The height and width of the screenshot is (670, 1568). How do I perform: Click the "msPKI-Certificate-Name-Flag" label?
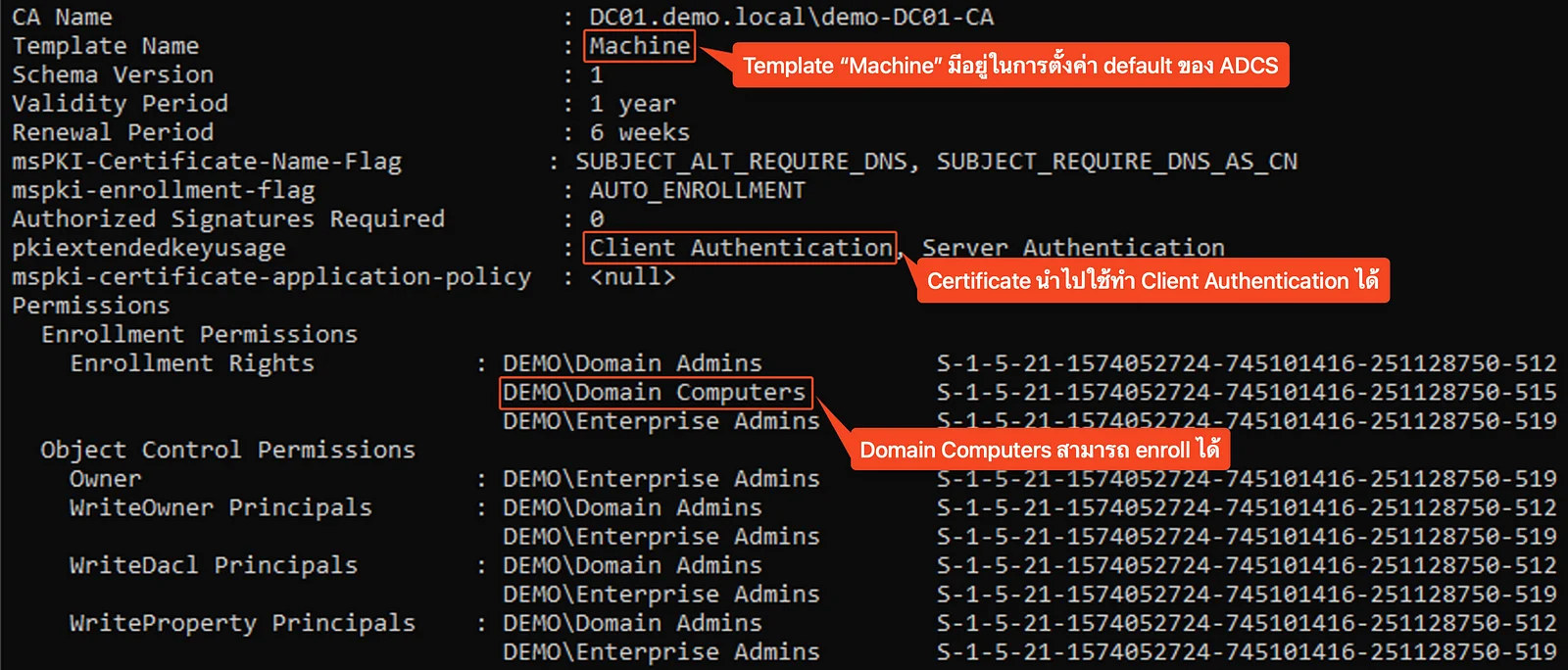coord(207,162)
